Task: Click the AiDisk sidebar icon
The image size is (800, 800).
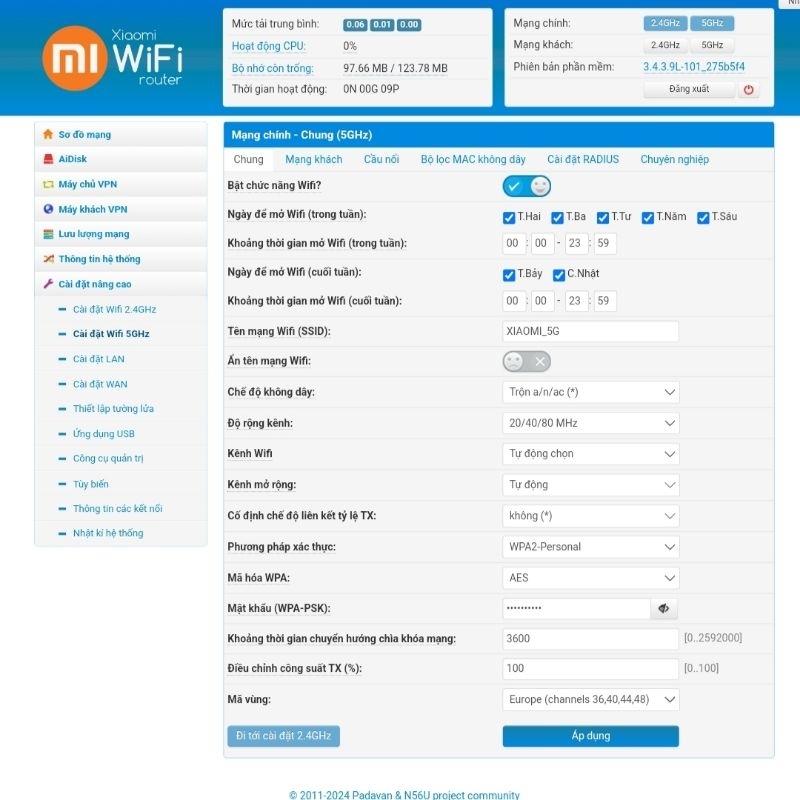Action: click(47, 159)
